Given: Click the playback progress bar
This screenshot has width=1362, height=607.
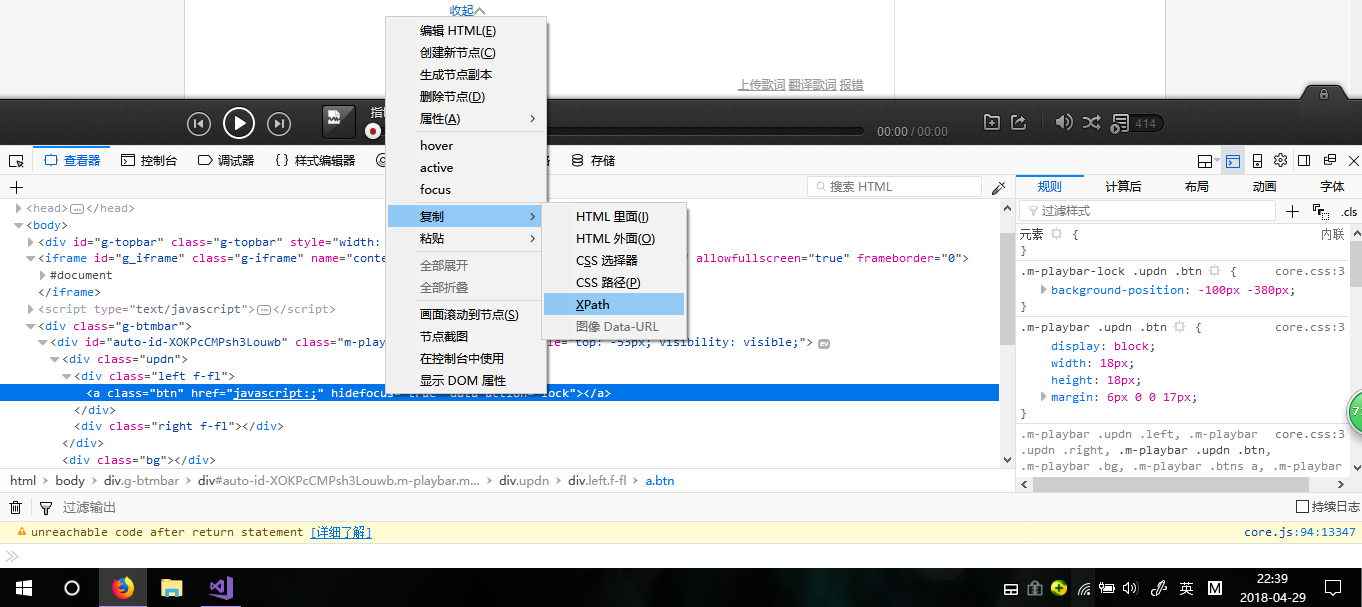Looking at the screenshot, I should (700, 131).
